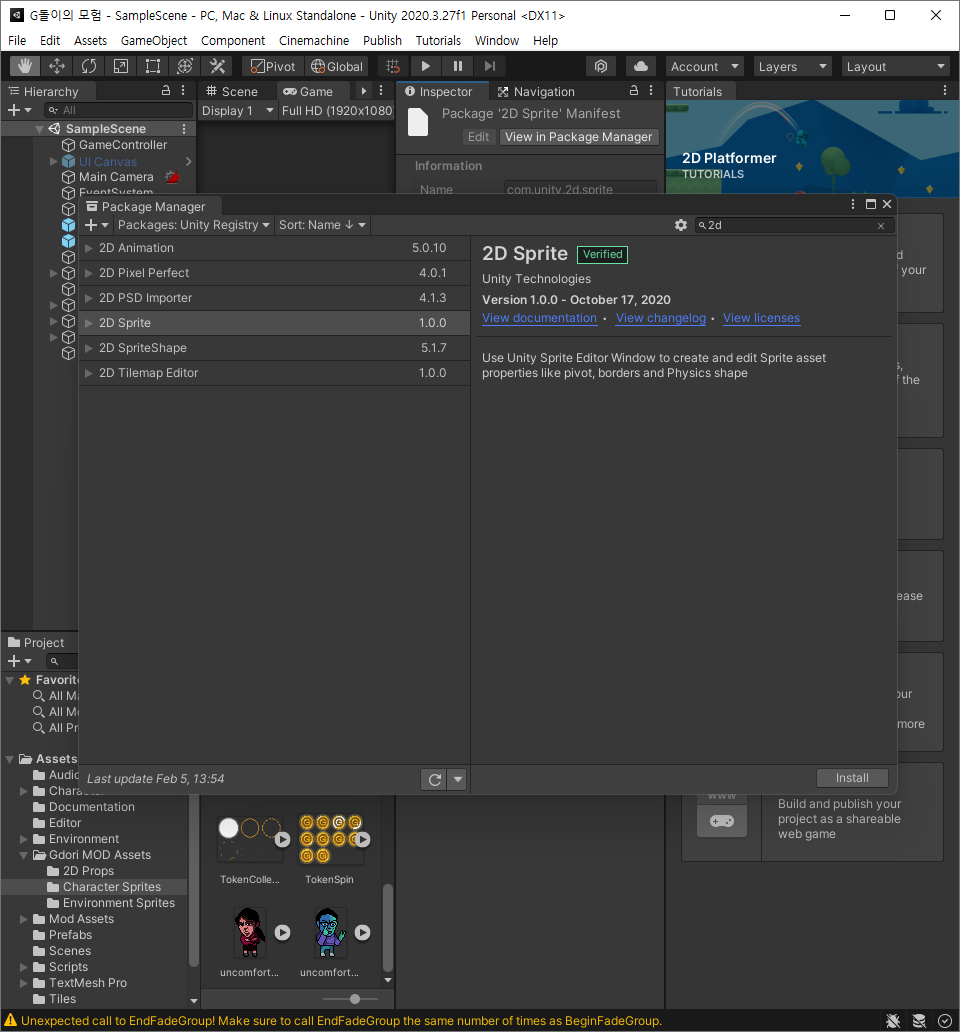
Task: Select the 2D SpriteShape package
Action: point(274,348)
